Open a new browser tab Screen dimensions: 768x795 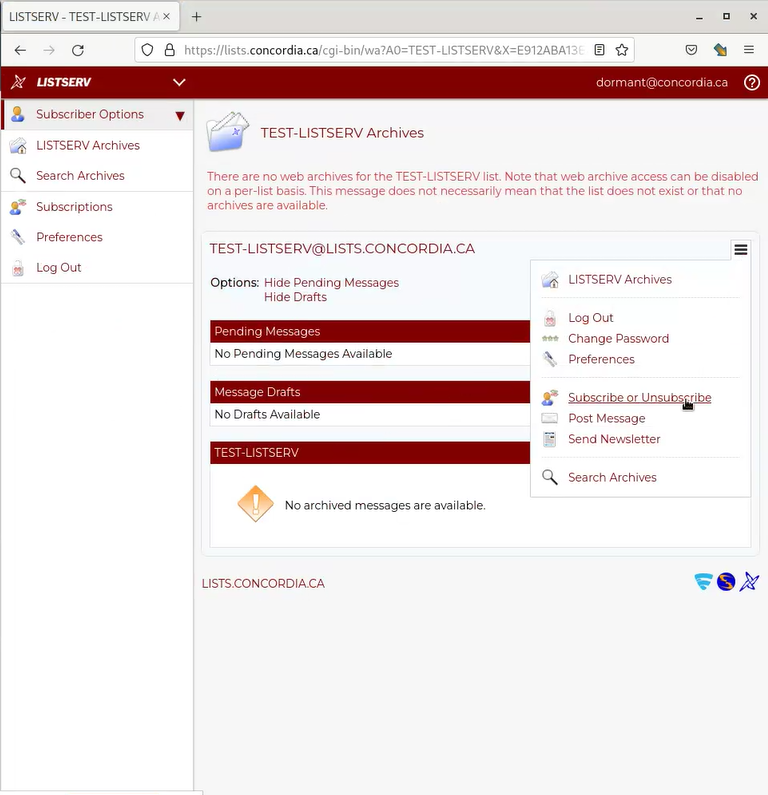coord(197,17)
